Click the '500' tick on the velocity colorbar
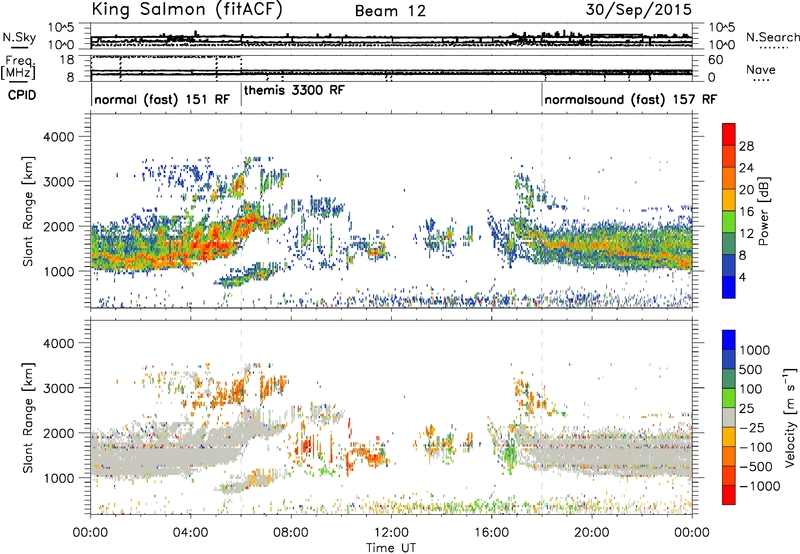800x554 pixels. (752, 369)
